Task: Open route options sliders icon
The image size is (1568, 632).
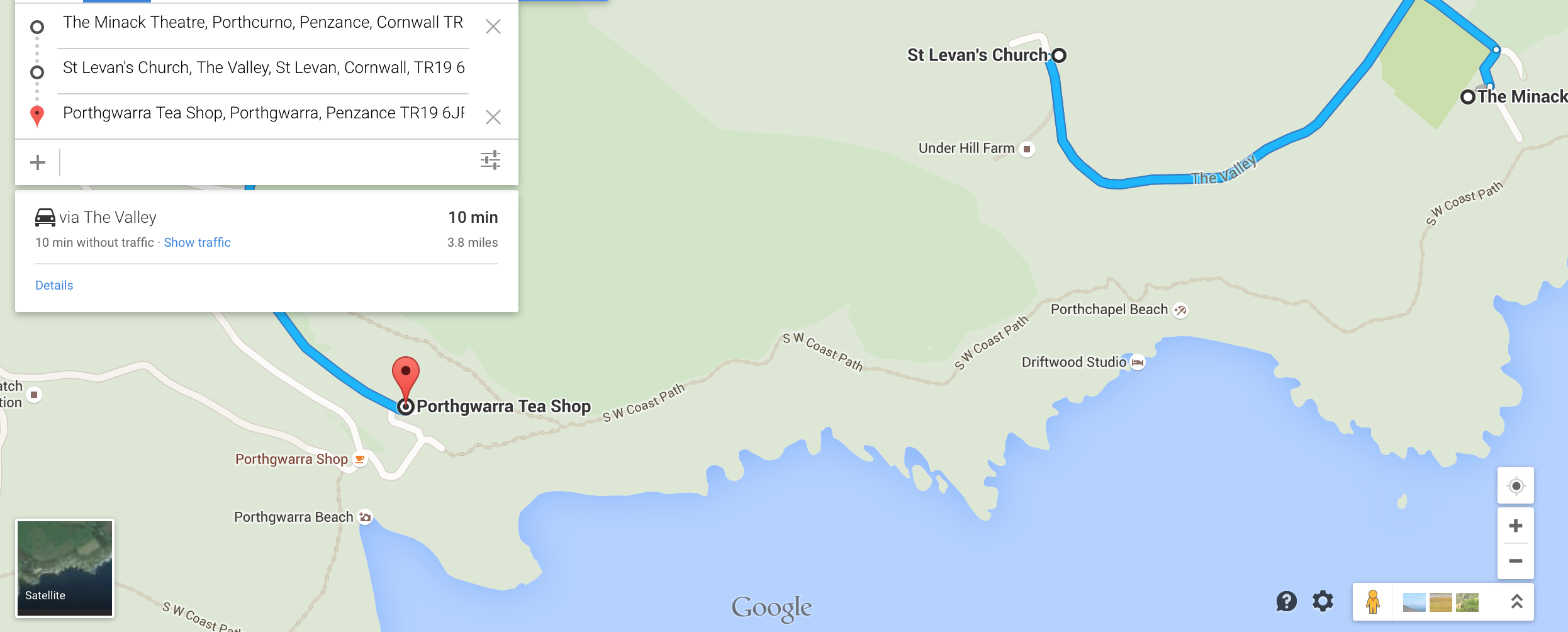Action: (490, 160)
